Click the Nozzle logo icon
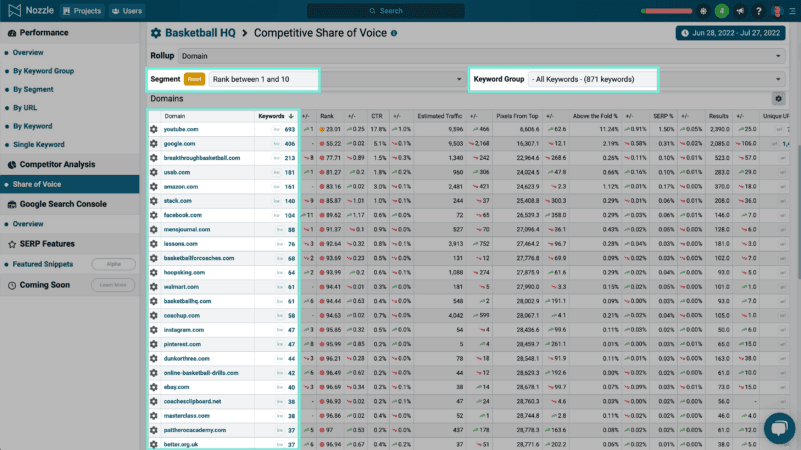Viewport: 801px width, 450px height. point(14,10)
